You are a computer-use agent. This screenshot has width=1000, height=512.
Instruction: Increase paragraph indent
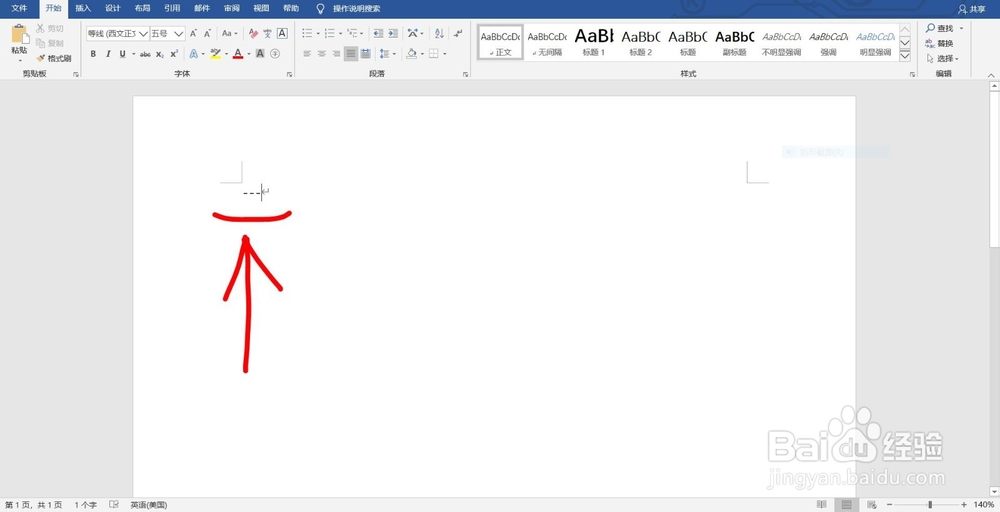(393, 33)
